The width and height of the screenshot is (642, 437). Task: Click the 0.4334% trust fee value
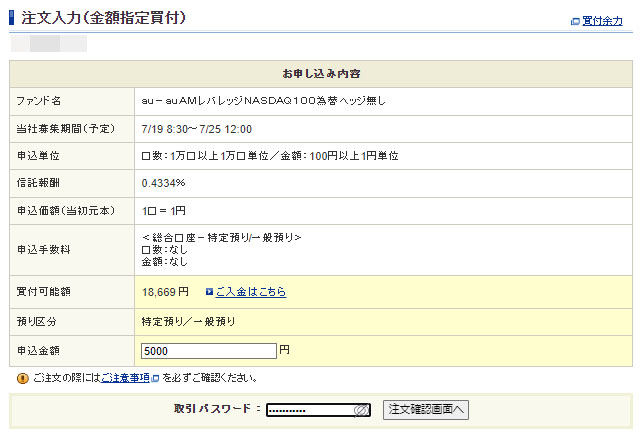pos(163,183)
